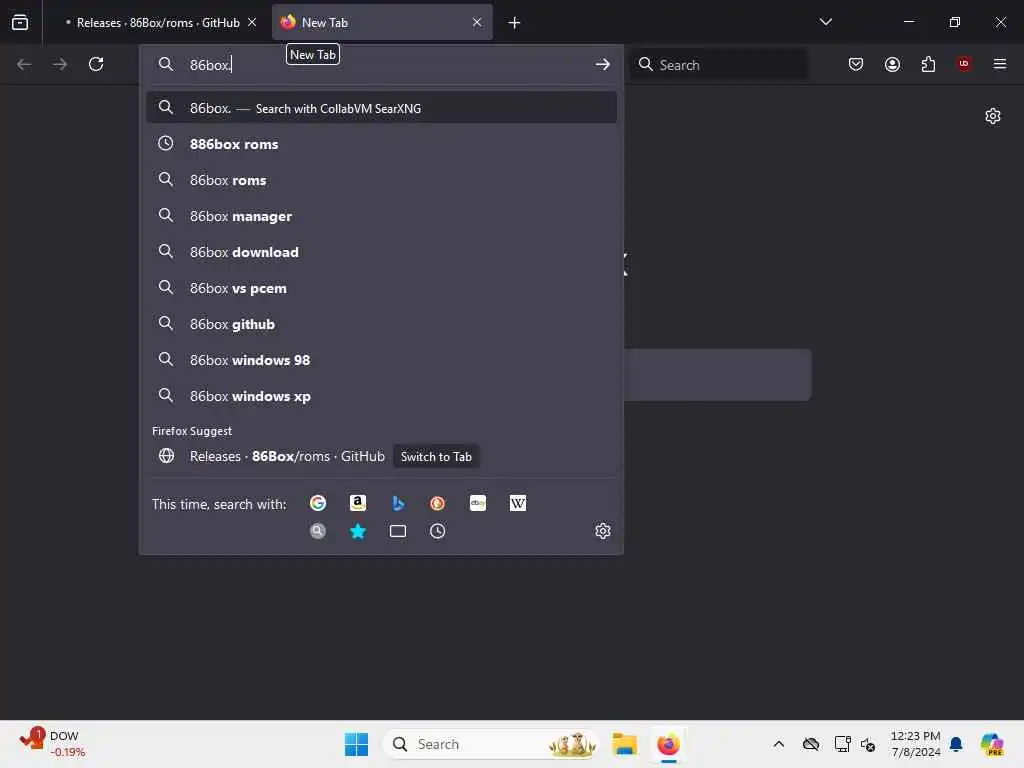Search bookmarks using the star icon
1024x768 pixels.
pos(358,531)
